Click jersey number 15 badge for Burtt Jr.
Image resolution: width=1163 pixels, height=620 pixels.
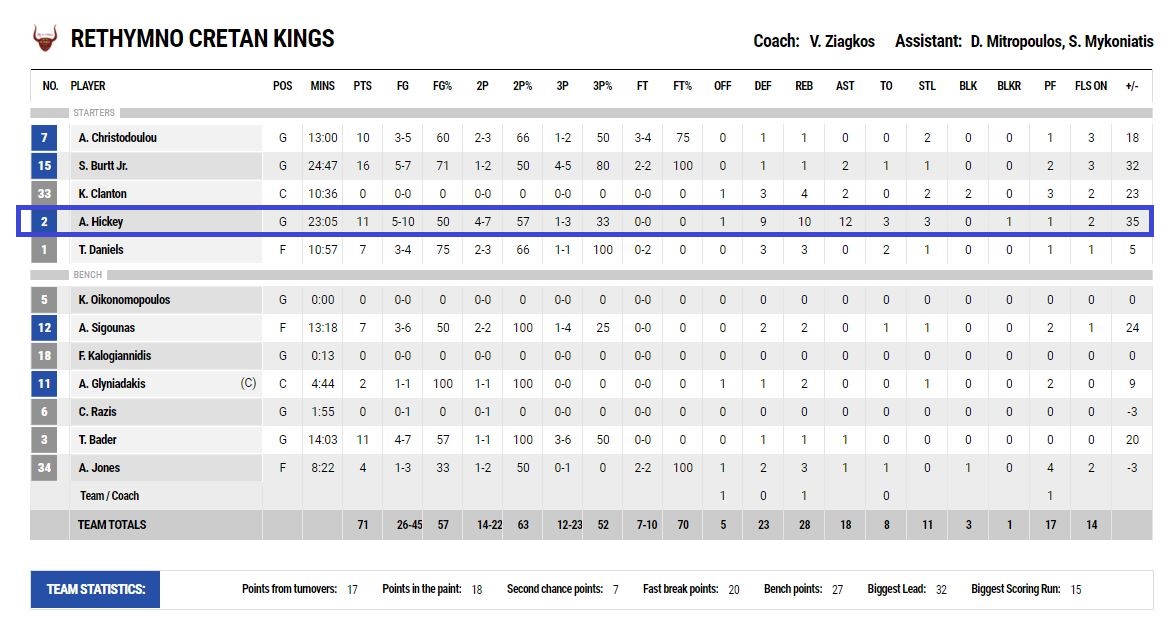(45, 165)
